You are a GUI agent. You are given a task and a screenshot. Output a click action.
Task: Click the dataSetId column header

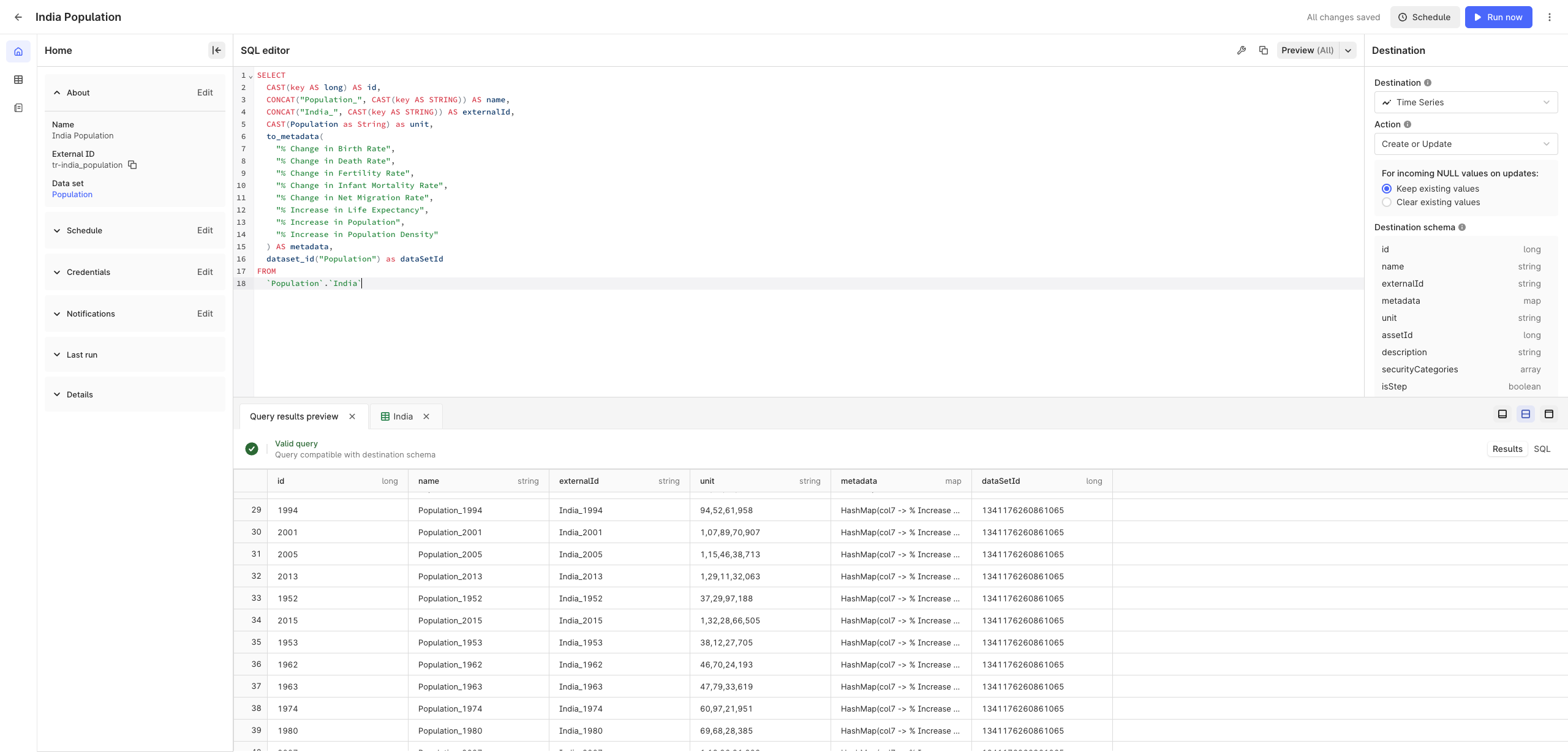point(1042,481)
